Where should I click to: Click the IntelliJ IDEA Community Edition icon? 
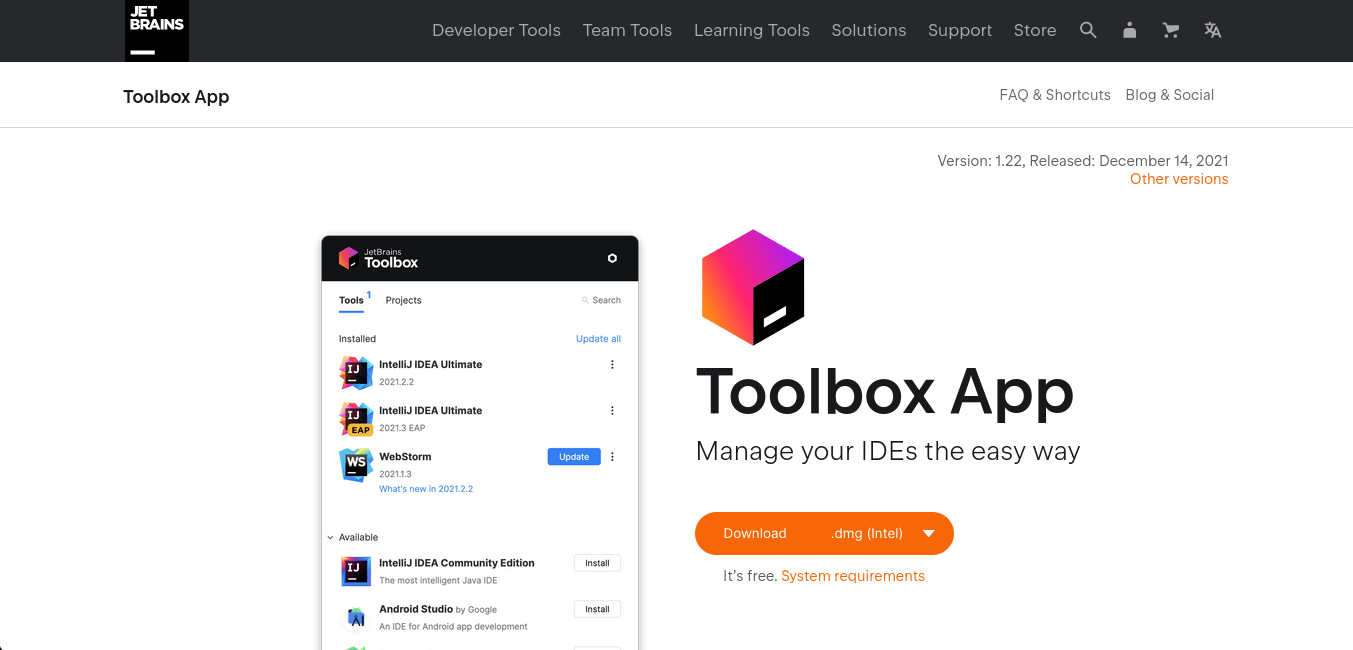click(x=355, y=569)
